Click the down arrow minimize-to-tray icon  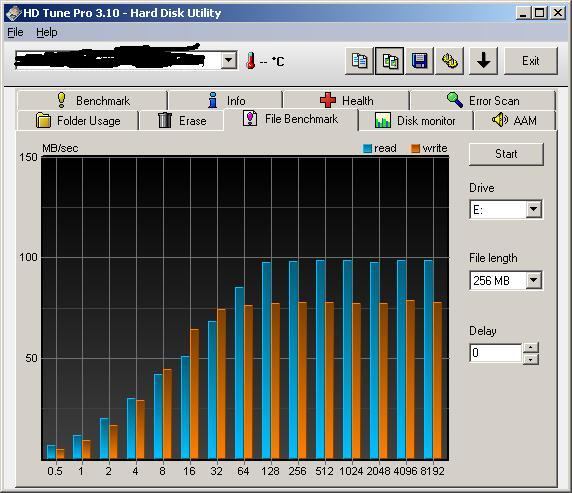[483, 61]
